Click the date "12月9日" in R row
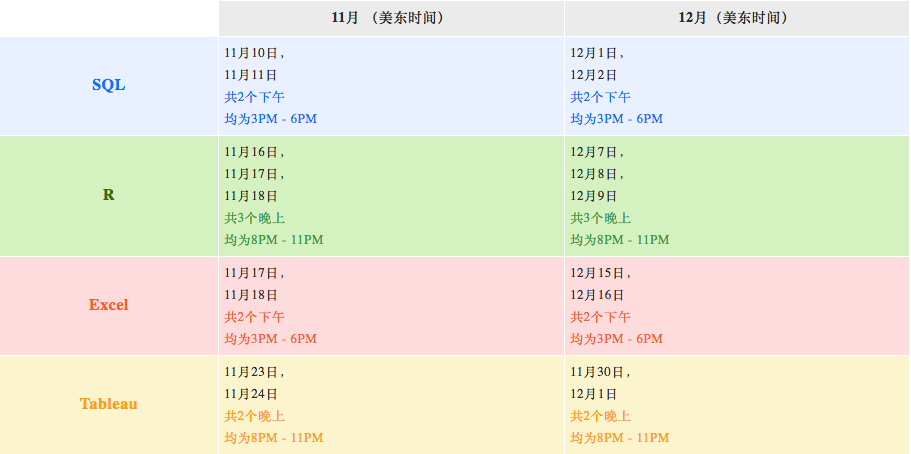This screenshot has height=454, width=911. (593, 196)
